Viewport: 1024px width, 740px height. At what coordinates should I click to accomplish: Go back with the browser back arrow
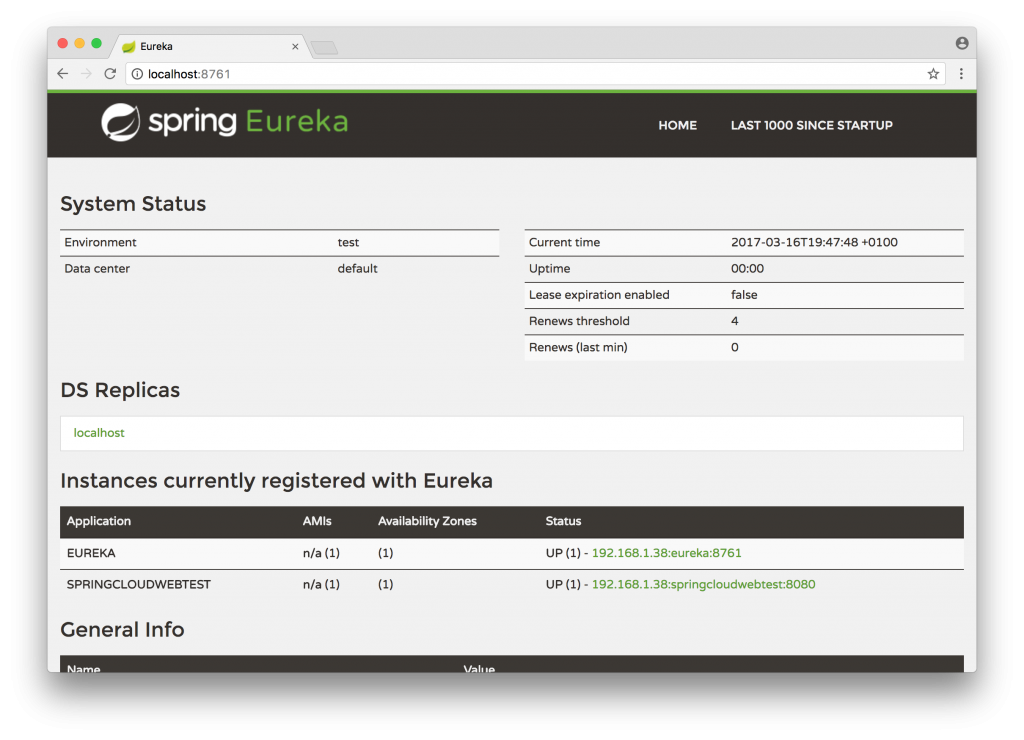coord(63,74)
